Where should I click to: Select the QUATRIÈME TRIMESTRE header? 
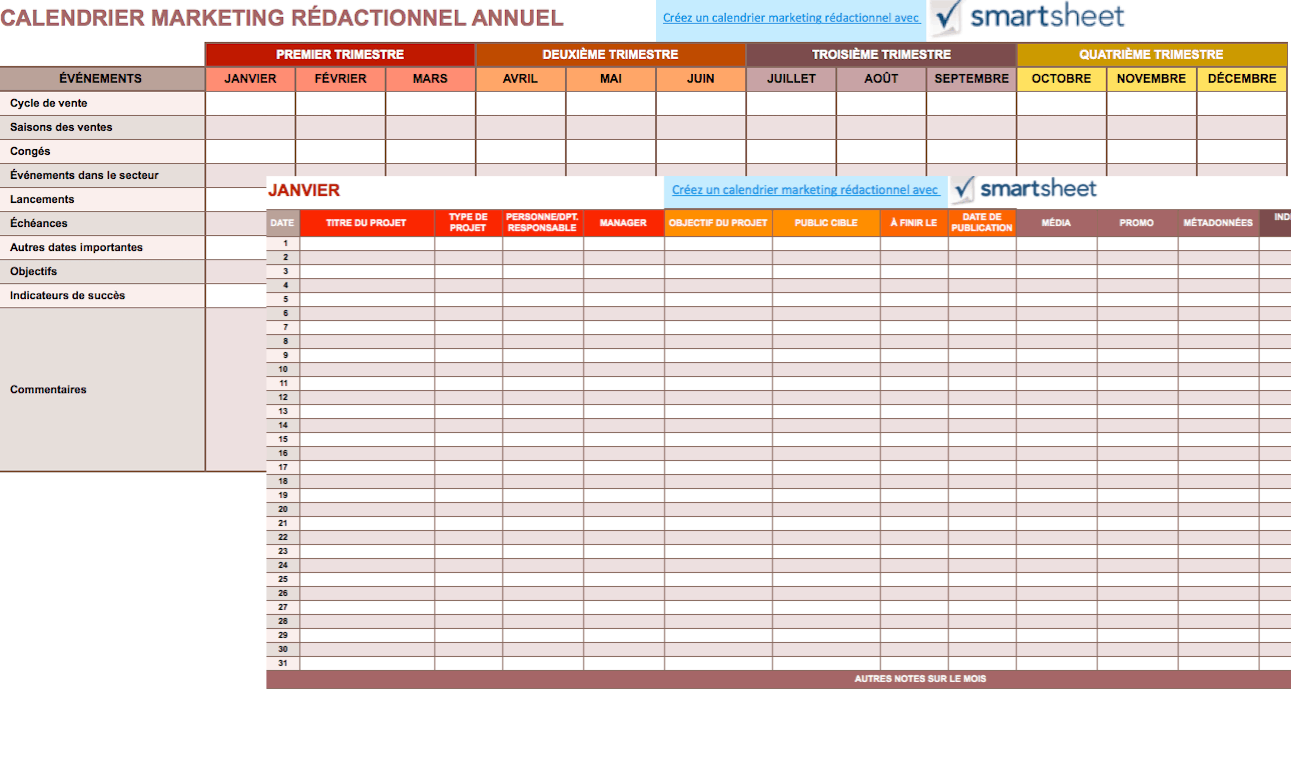(1151, 55)
